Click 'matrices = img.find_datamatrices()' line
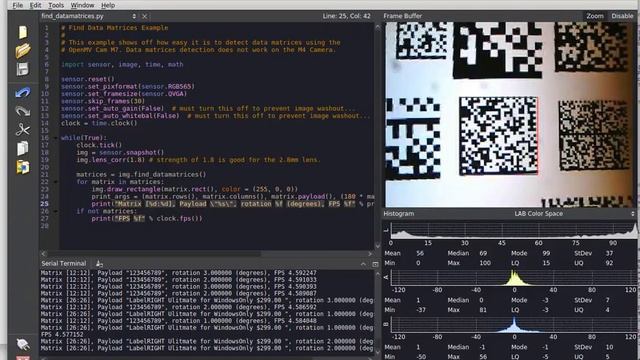 141,175
